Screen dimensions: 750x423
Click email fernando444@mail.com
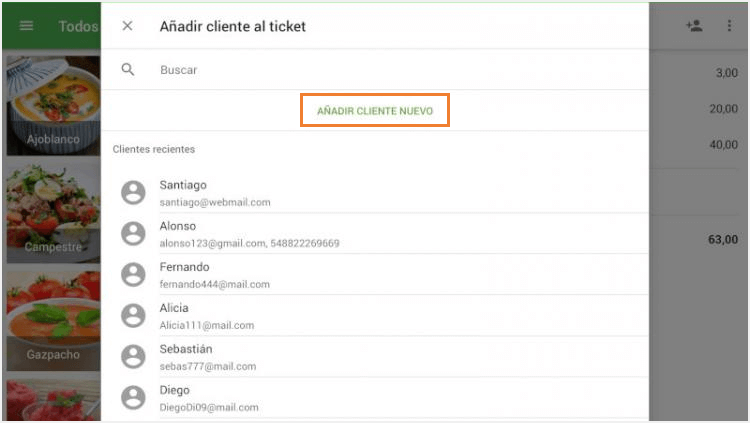[214, 284]
